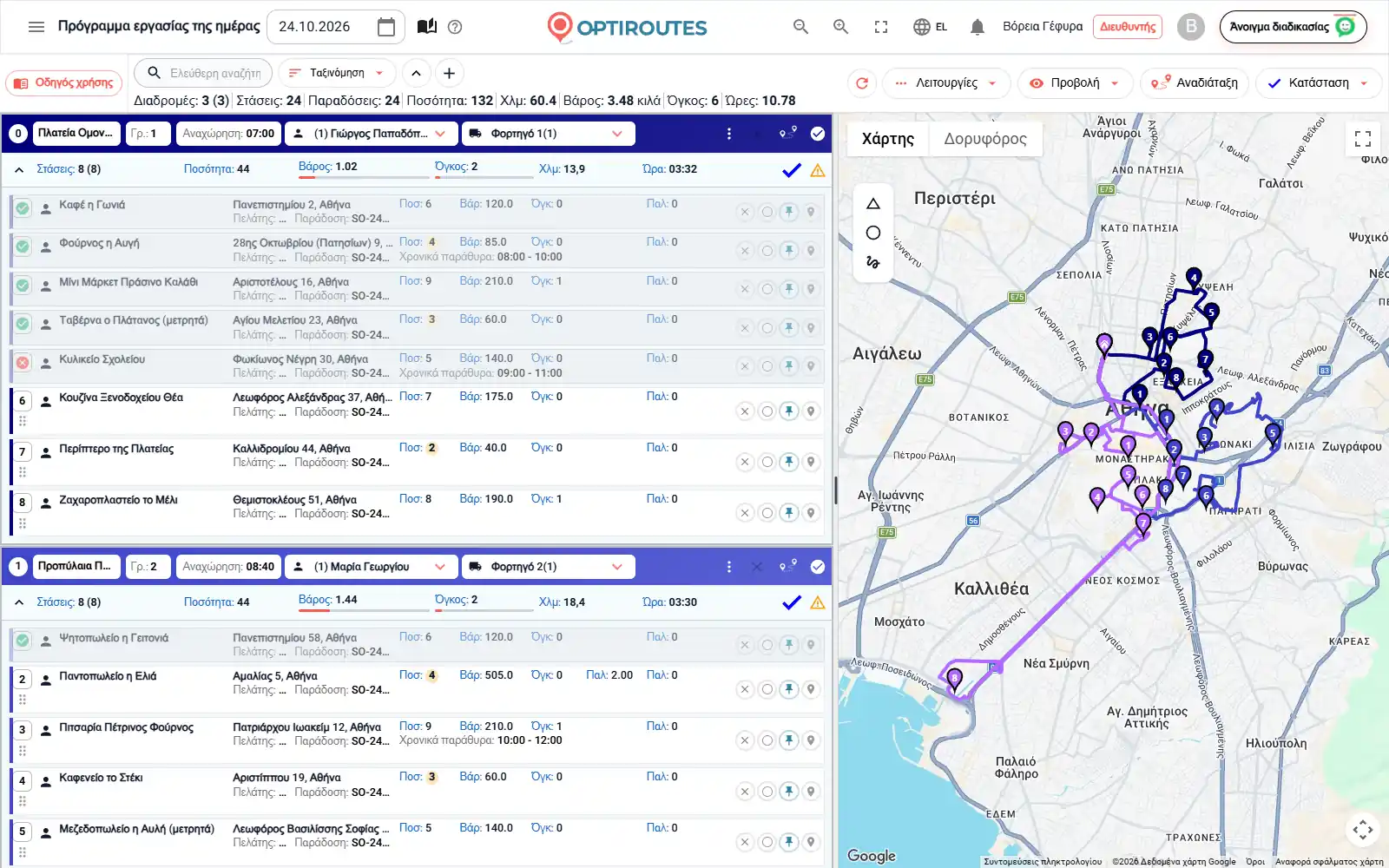
Task: Toggle fullscreen mode icon in top bar
Action: coord(881,27)
